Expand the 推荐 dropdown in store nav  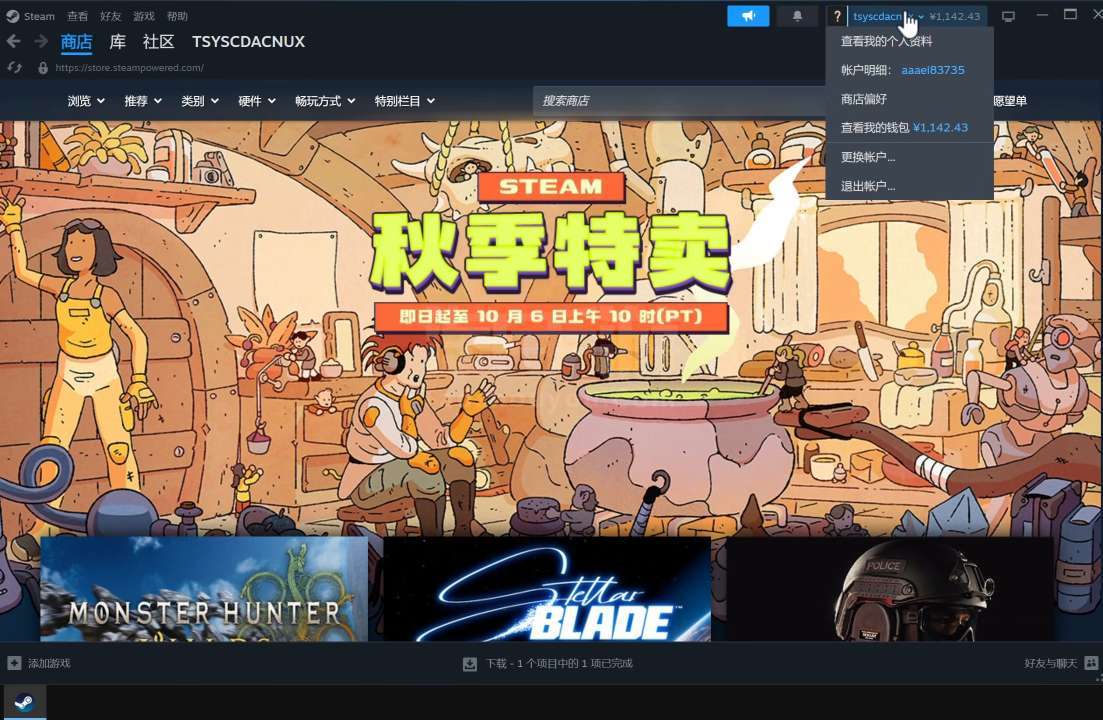point(142,101)
